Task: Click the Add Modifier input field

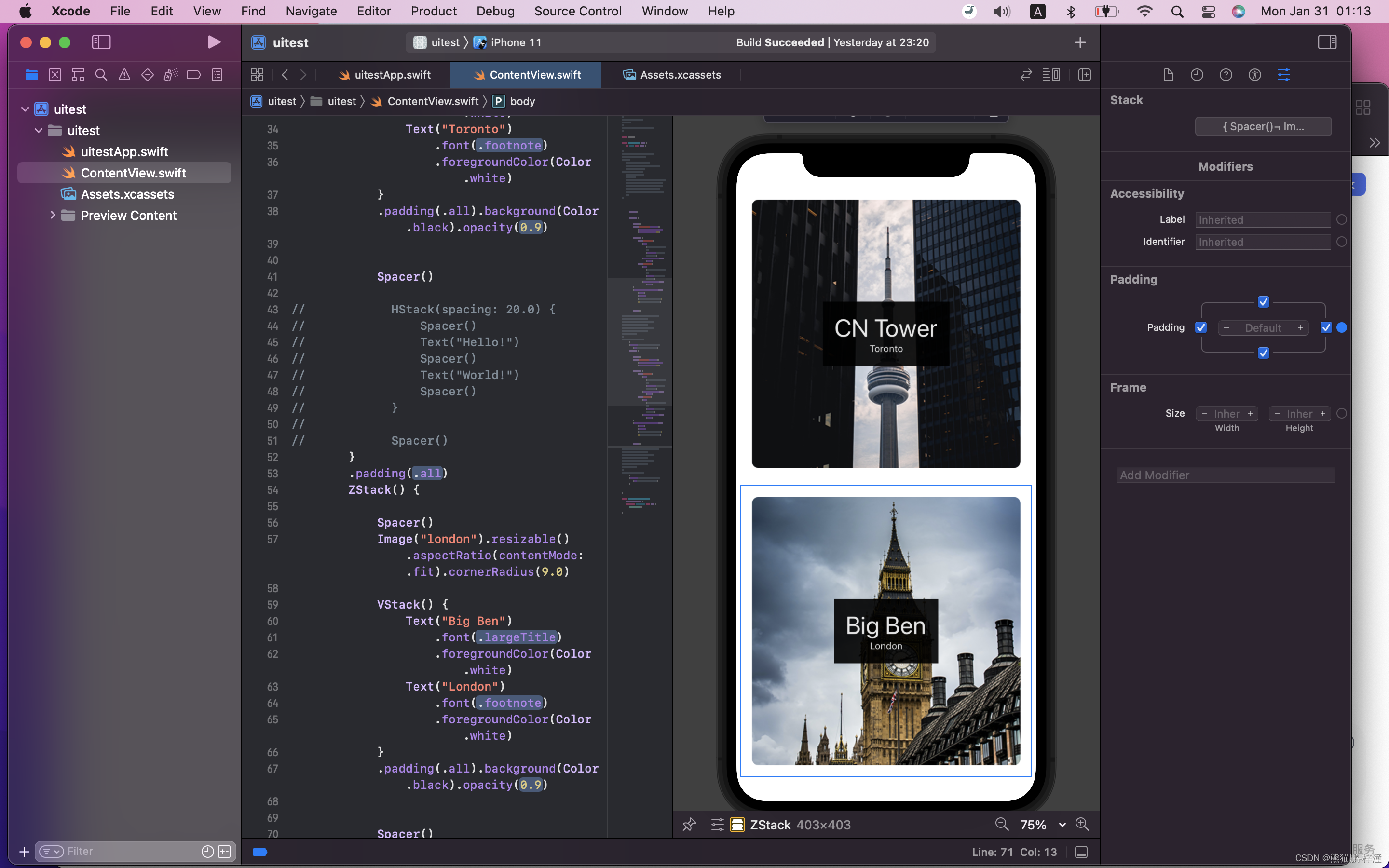Action: (1225, 475)
